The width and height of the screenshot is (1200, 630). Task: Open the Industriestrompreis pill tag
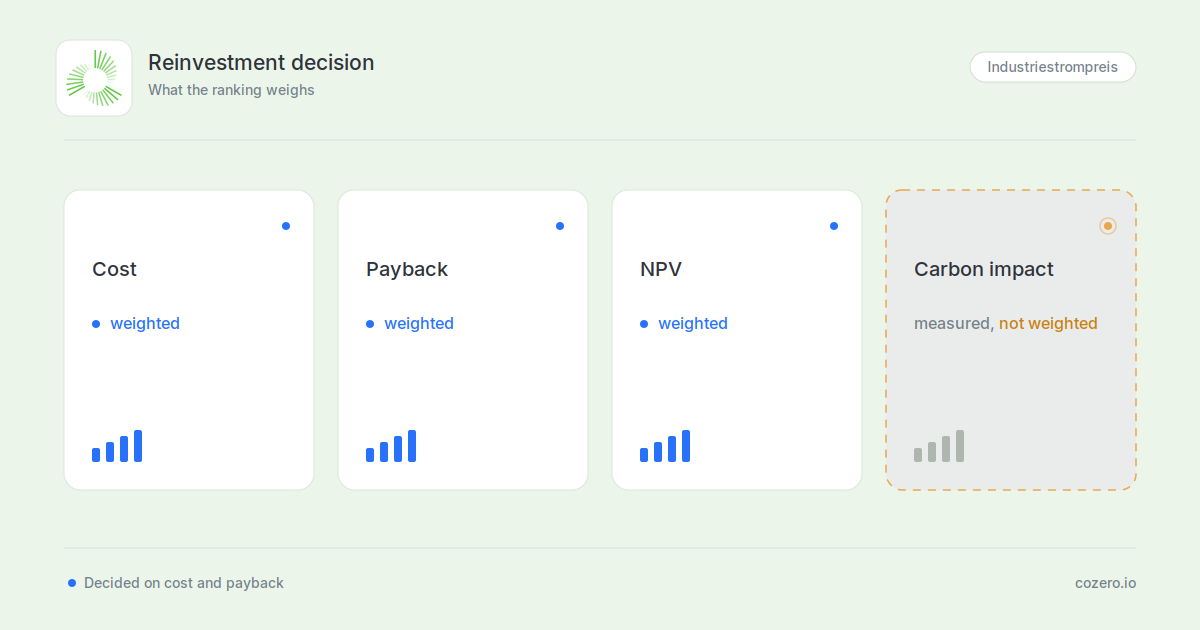click(x=1053, y=67)
